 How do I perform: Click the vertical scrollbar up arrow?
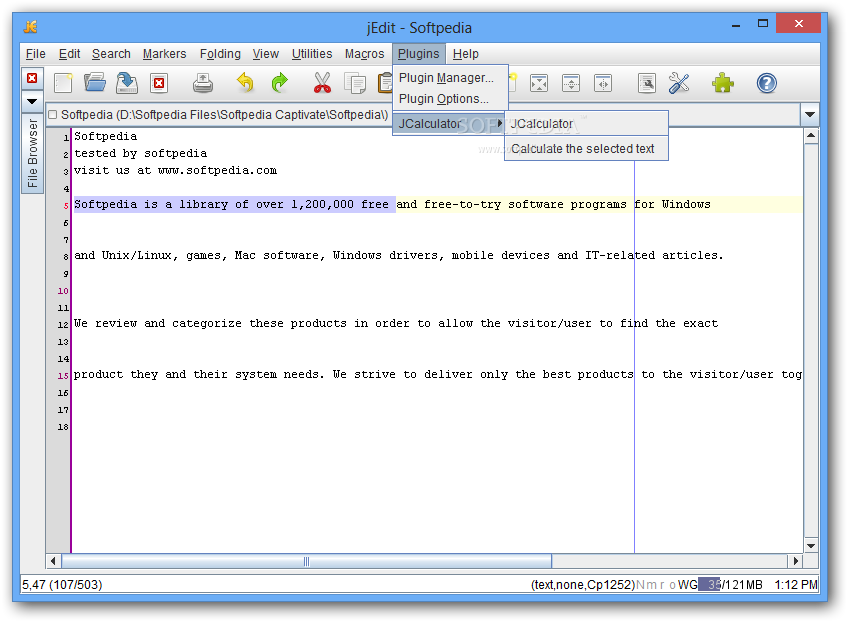click(x=811, y=135)
